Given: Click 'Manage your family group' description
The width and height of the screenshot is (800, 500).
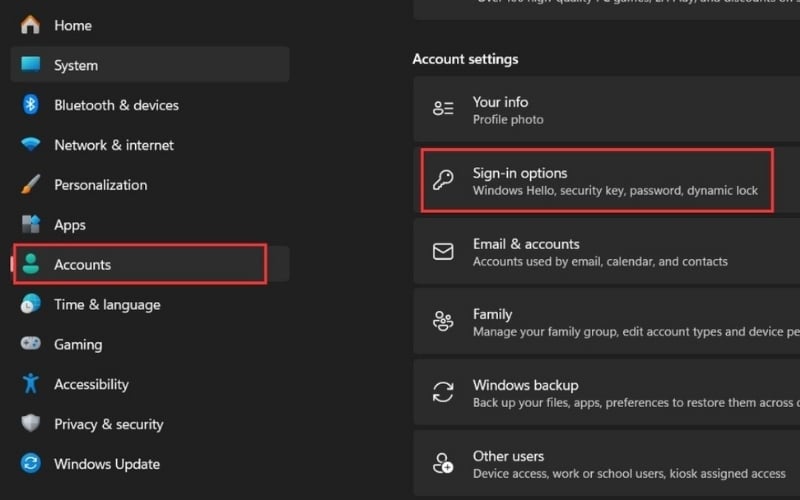Looking at the screenshot, I should pos(636,332).
